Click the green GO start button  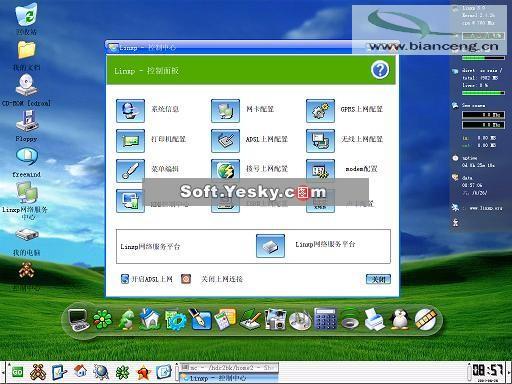pyautogui.click(x=17, y=372)
